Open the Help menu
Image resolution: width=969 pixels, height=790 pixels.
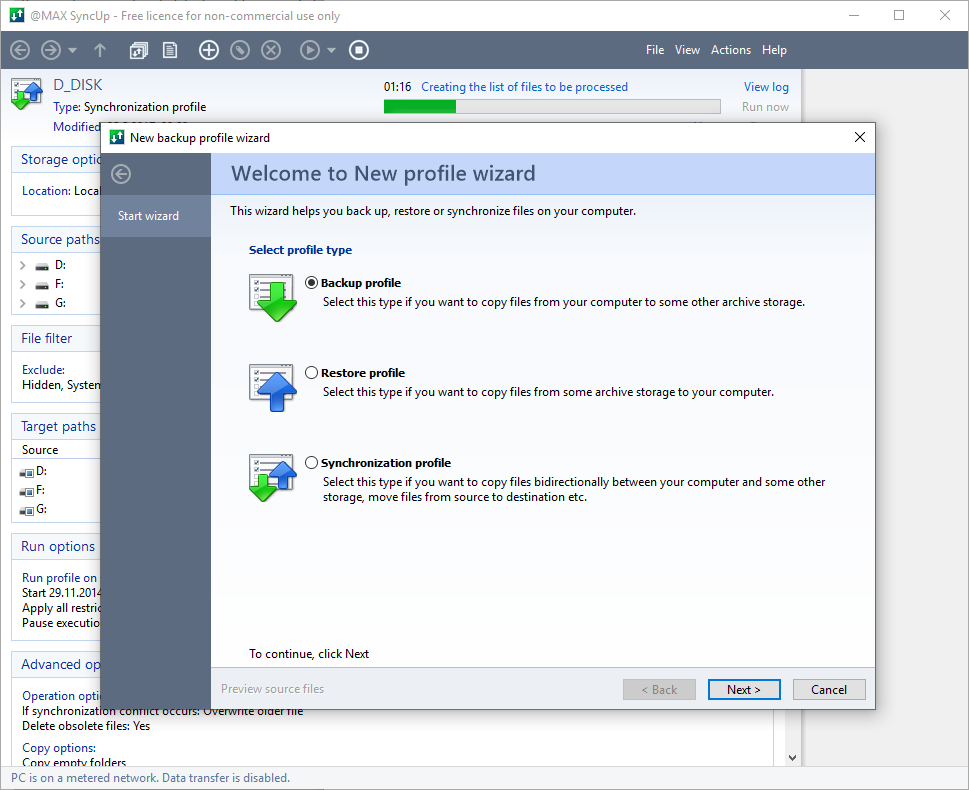(x=774, y=50)
